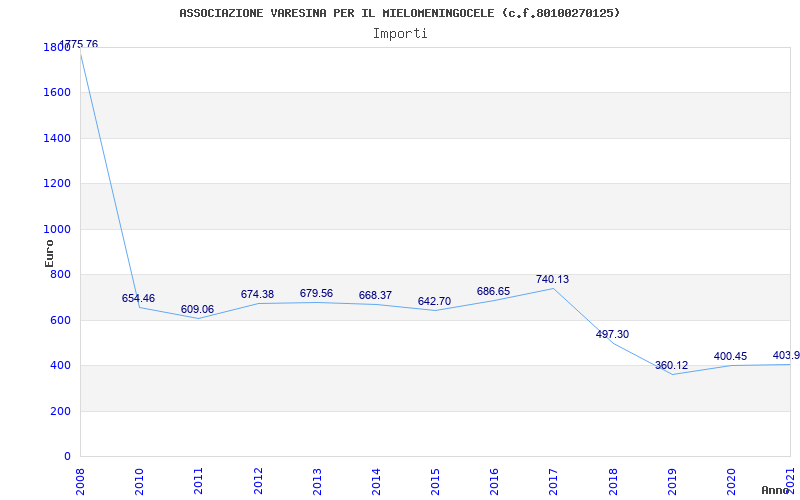The width and height of the screenshot is (800, 500).
Task: Click the Anno axis label
Action: [x=776, y=490]
